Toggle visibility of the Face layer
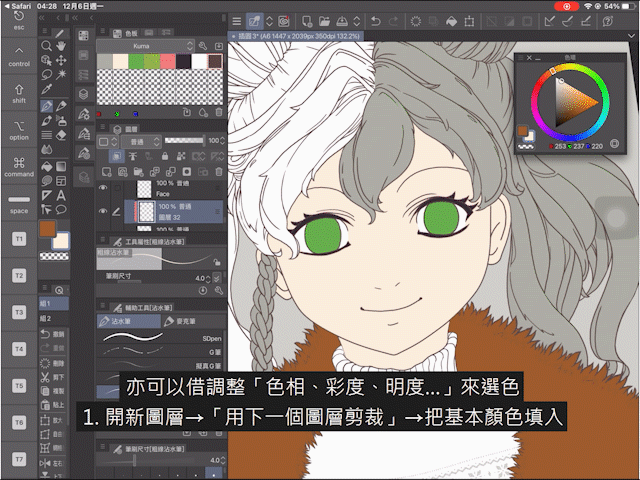 [103, 188]
